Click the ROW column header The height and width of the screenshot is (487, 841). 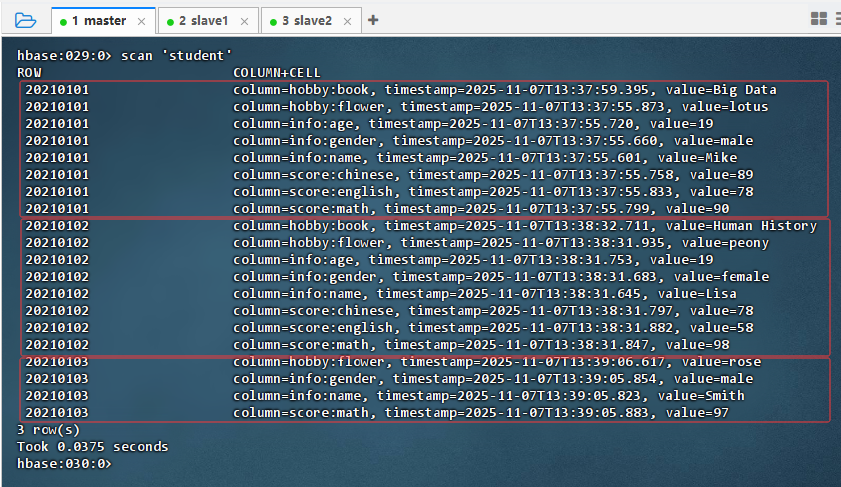click(x=29, y=72)
